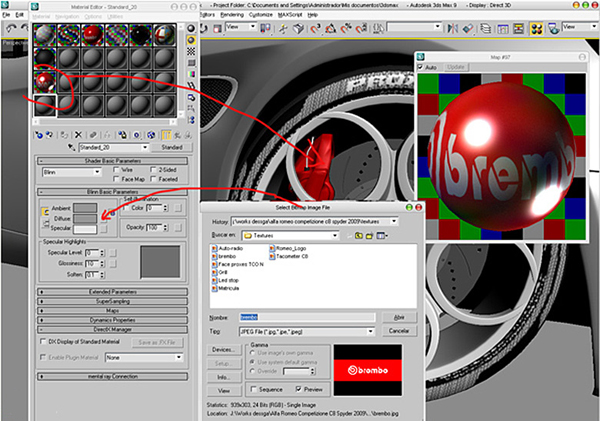
Task: Click Sample Type sphere icon in Material Editor
Action: pyautogui.click(x=191, y=29)
